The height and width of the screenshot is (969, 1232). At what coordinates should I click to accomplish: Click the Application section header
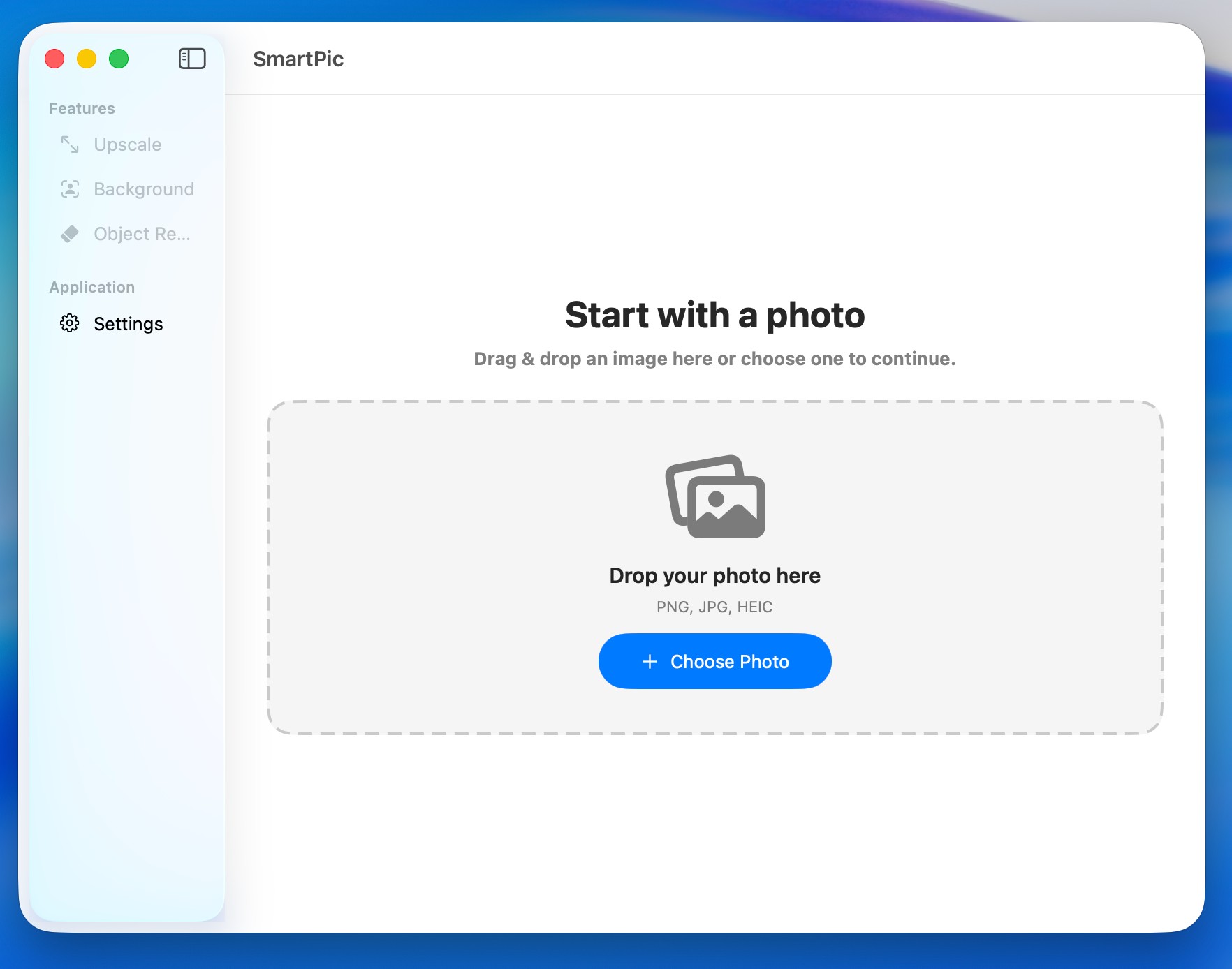tap(91, 287)
